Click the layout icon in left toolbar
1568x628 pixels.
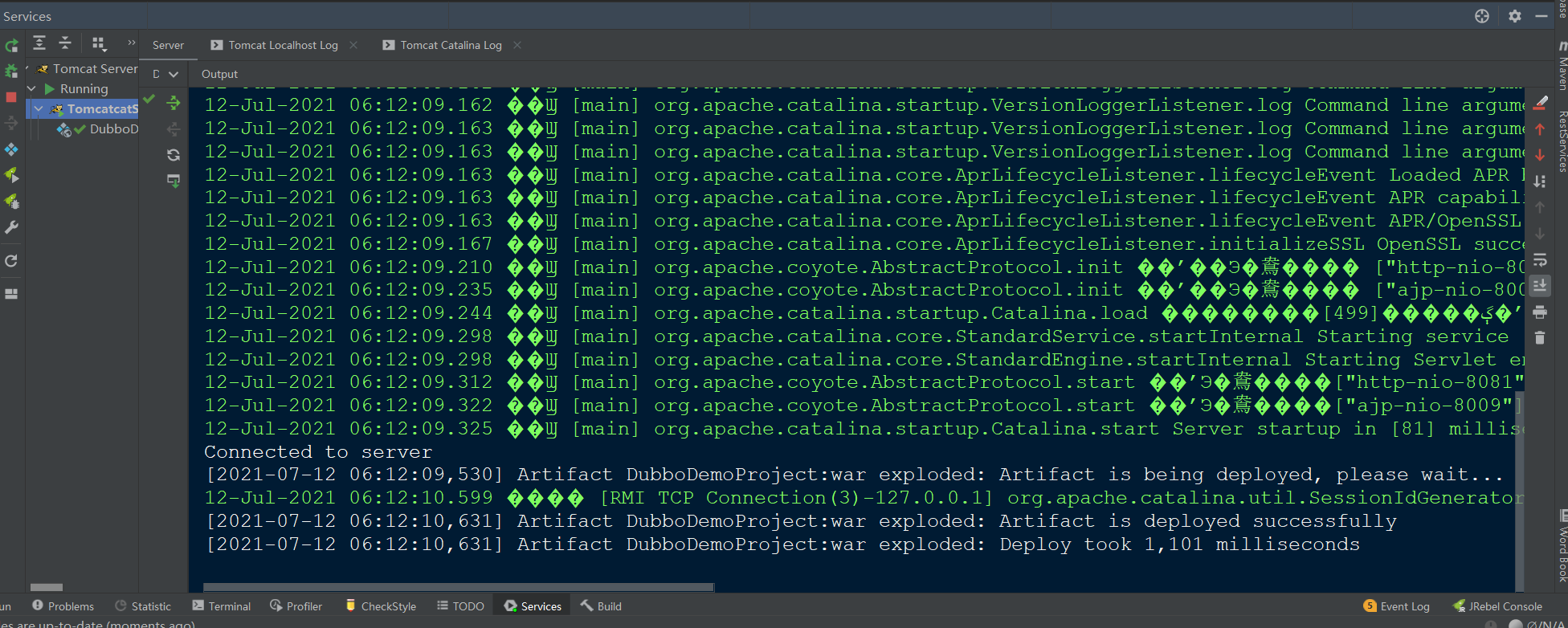coord(11,294)
